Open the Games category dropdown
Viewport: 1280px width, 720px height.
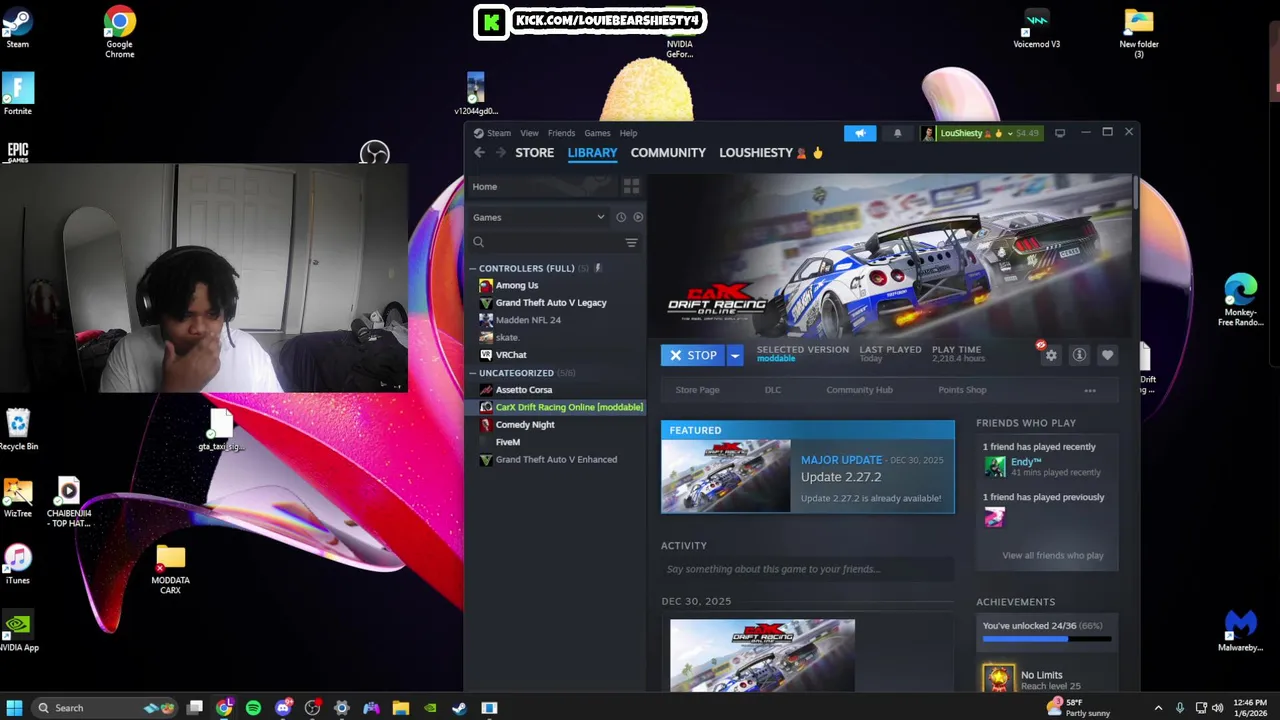click(x=540, y=217)
